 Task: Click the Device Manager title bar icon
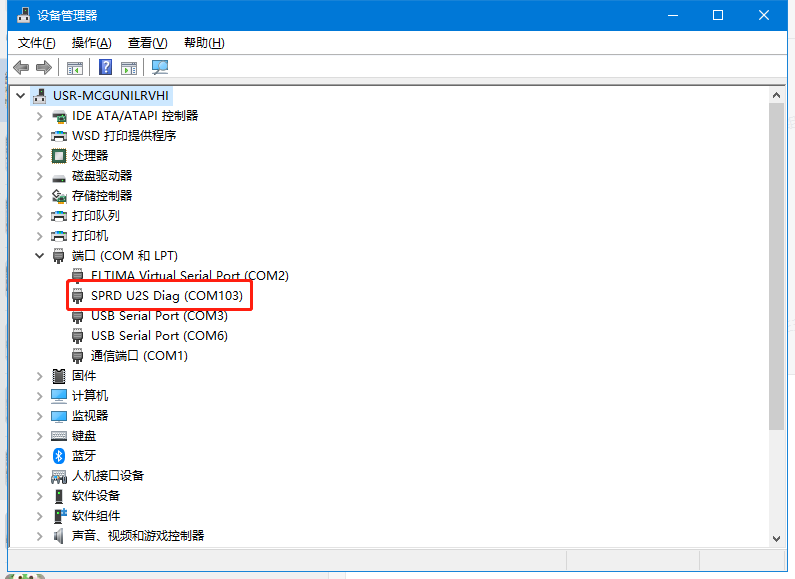pos(23,15)
